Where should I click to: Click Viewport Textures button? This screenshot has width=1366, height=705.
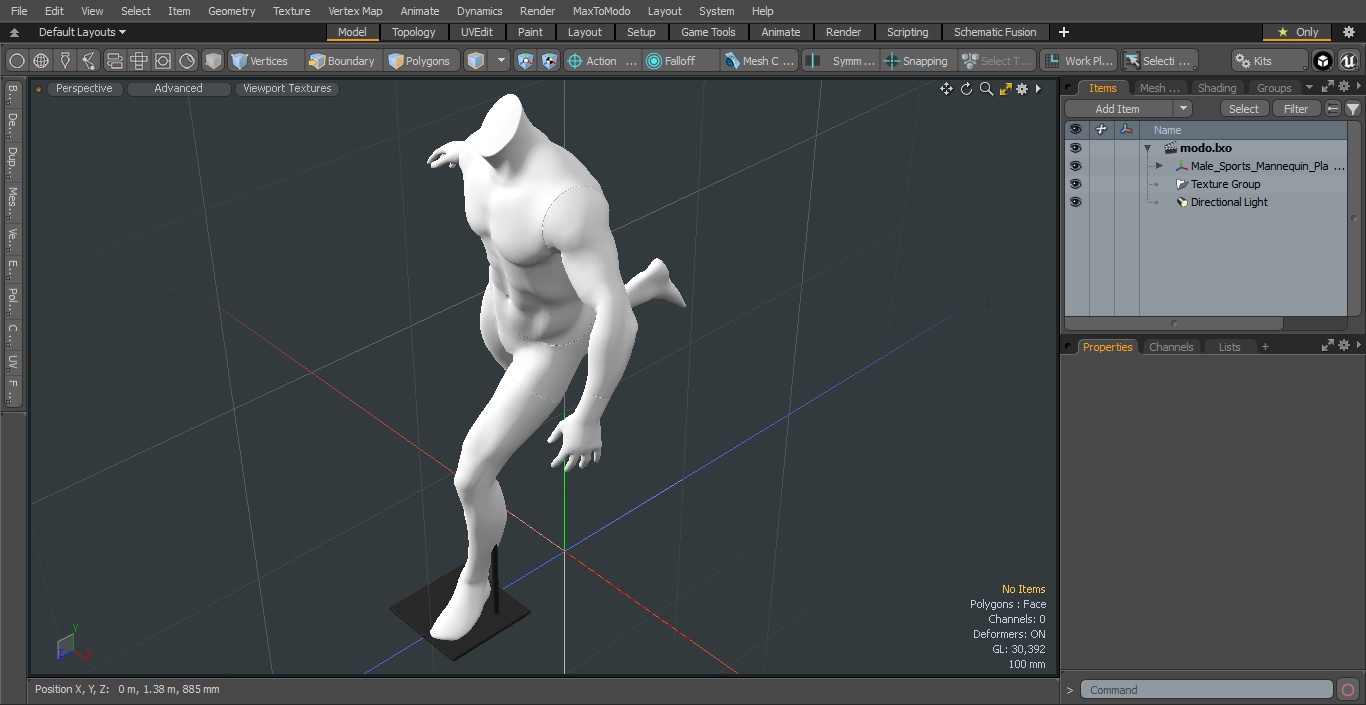pos(287,89)
